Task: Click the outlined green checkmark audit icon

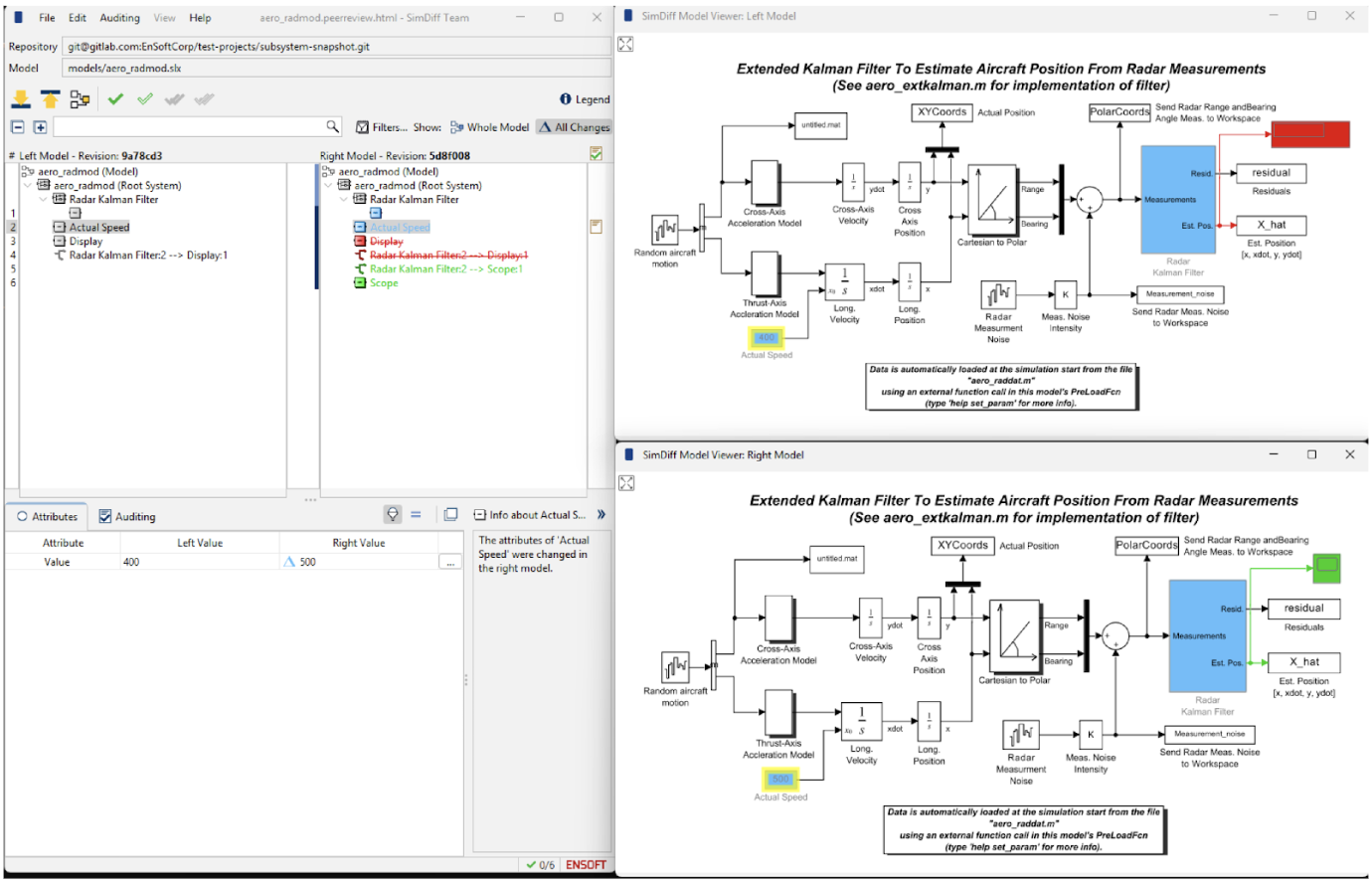Action: (x=145, y=99)
